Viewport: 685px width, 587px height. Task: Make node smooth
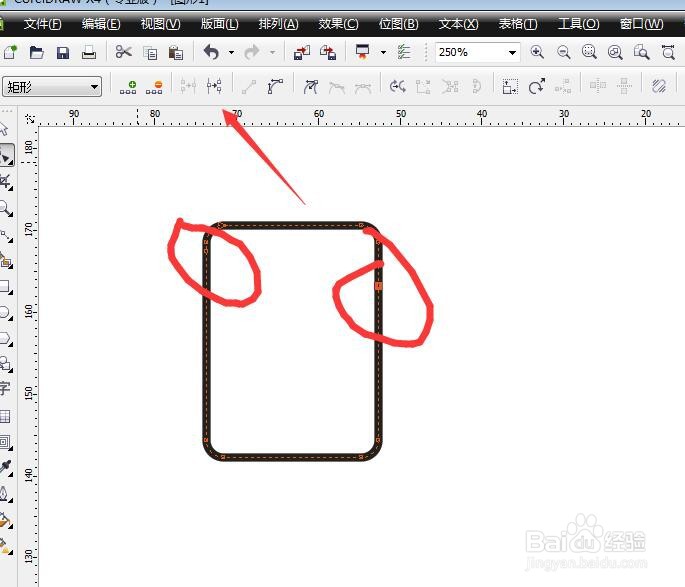click(x=337, y=87)
